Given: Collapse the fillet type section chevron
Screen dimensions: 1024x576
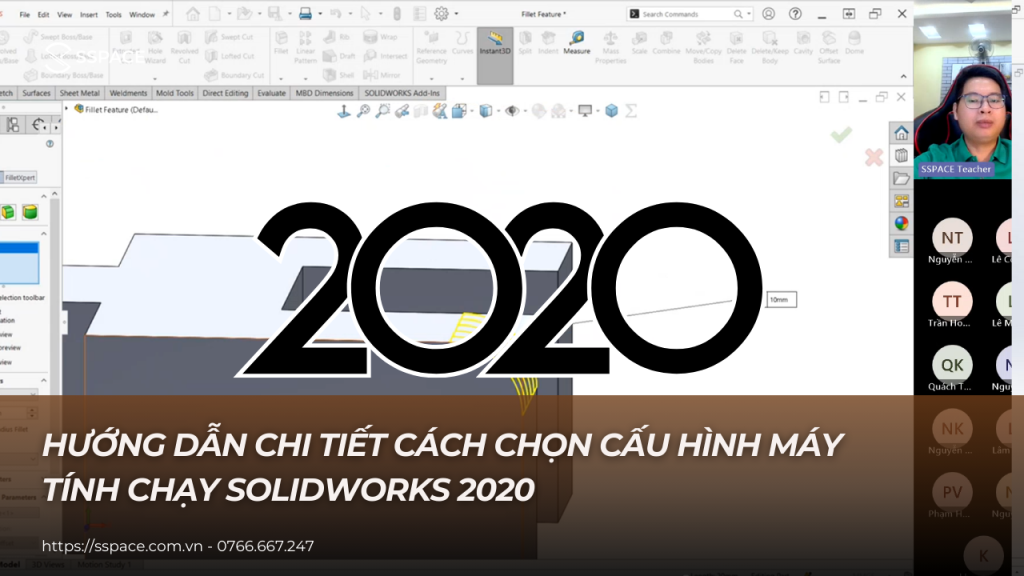Looking at the screenshot, I should point(44,196).
